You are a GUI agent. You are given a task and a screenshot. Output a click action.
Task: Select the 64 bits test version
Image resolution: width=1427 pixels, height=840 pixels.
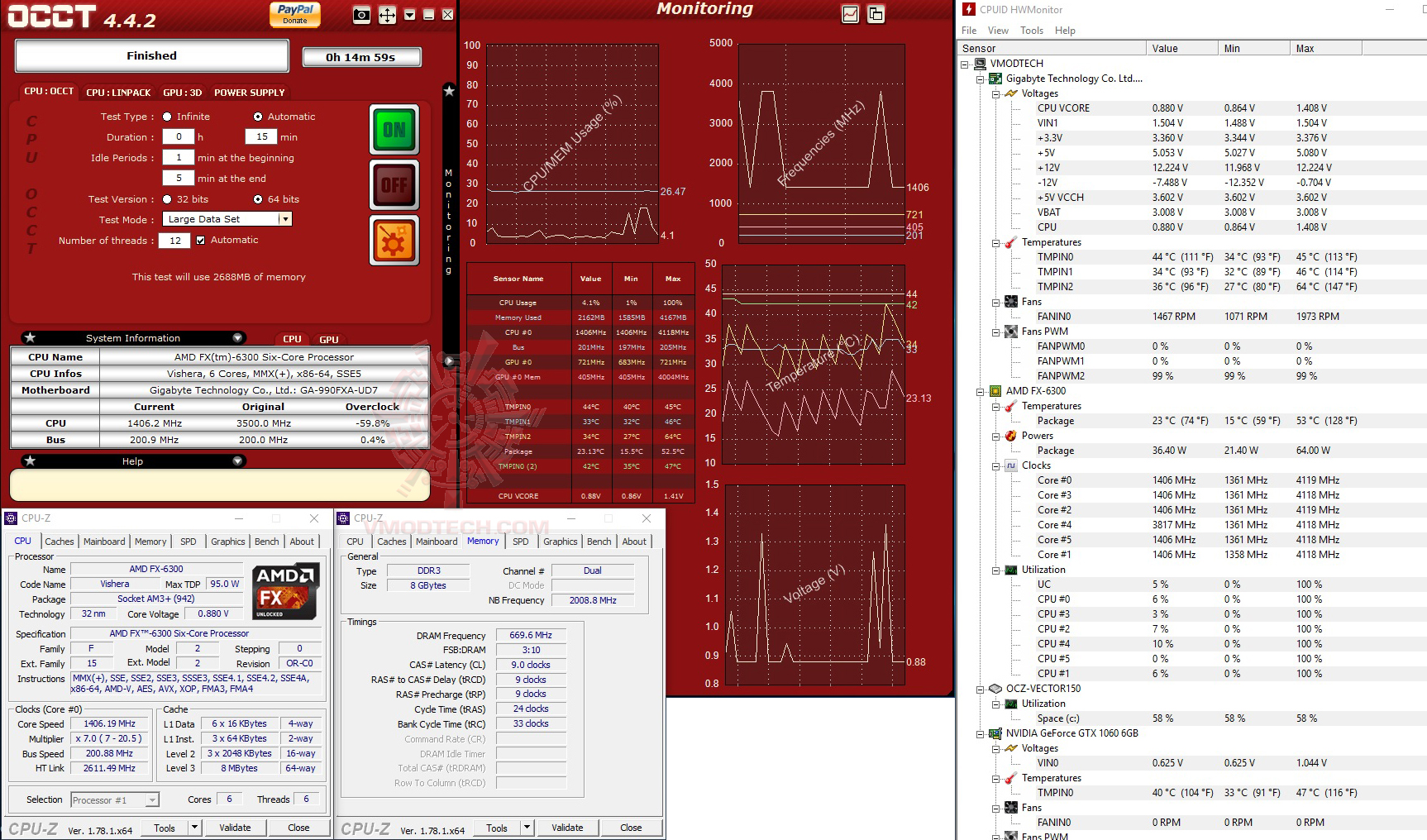pyautogui.click(x=258, y=199)
